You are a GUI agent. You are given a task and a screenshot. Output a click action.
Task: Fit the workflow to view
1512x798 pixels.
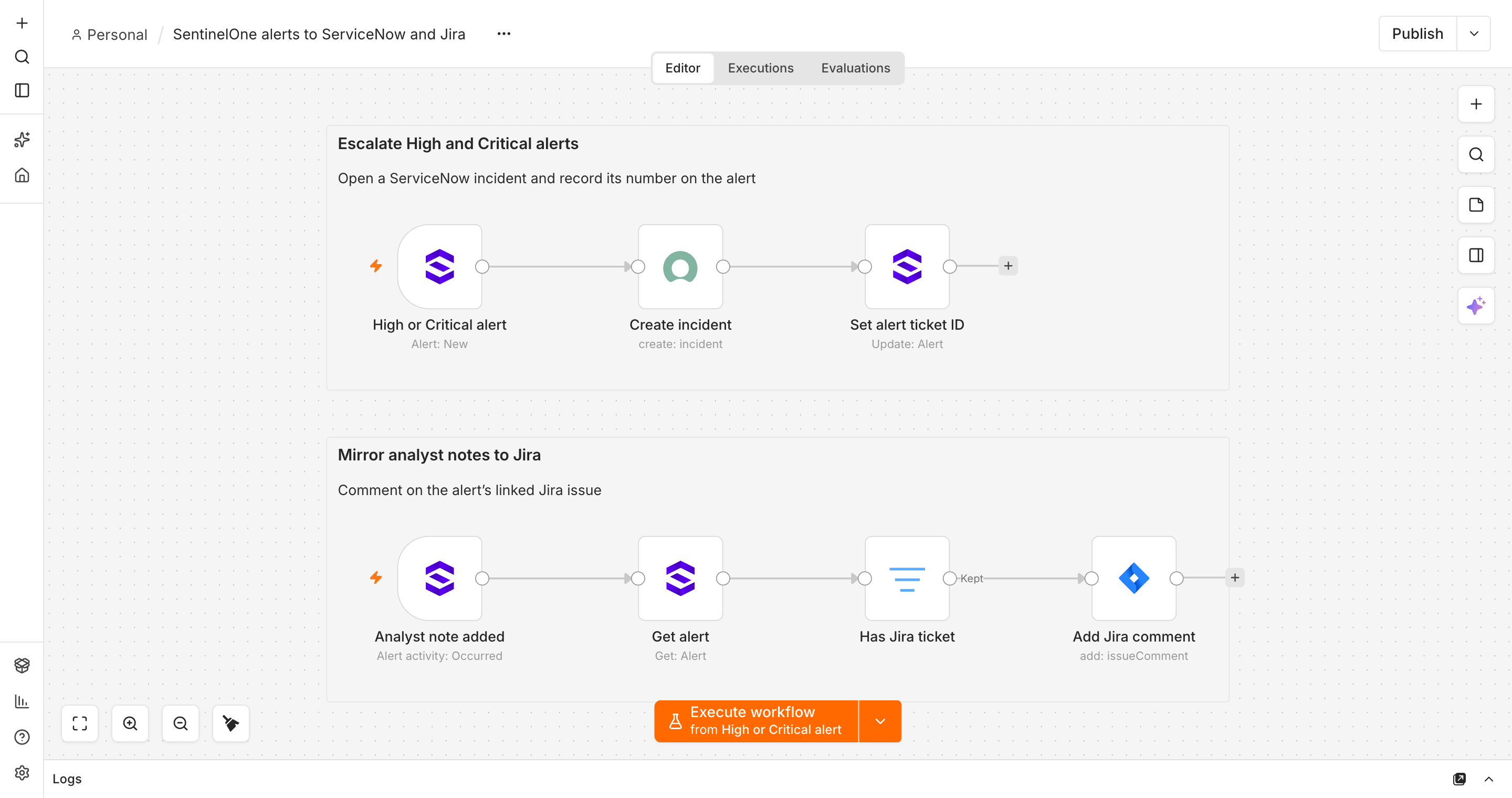(x=80, y=723)
